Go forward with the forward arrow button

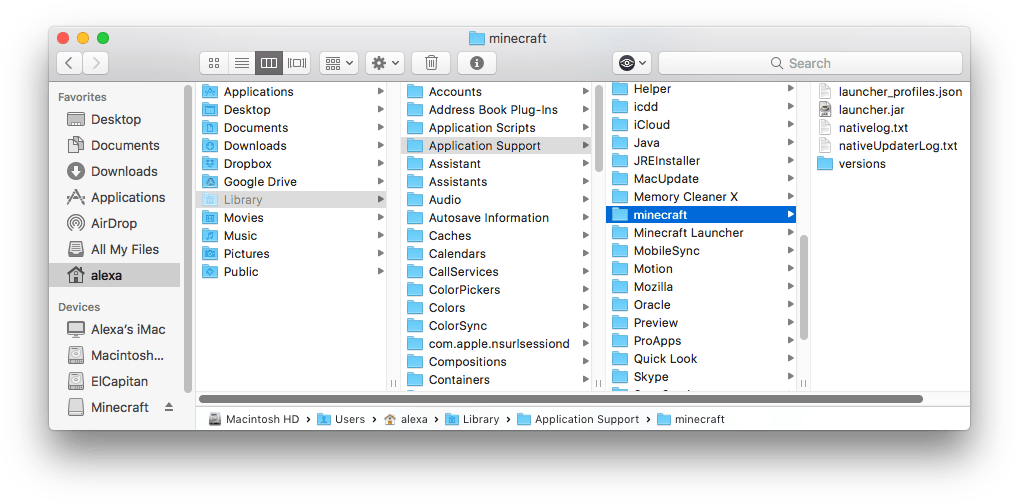point(95,63)
